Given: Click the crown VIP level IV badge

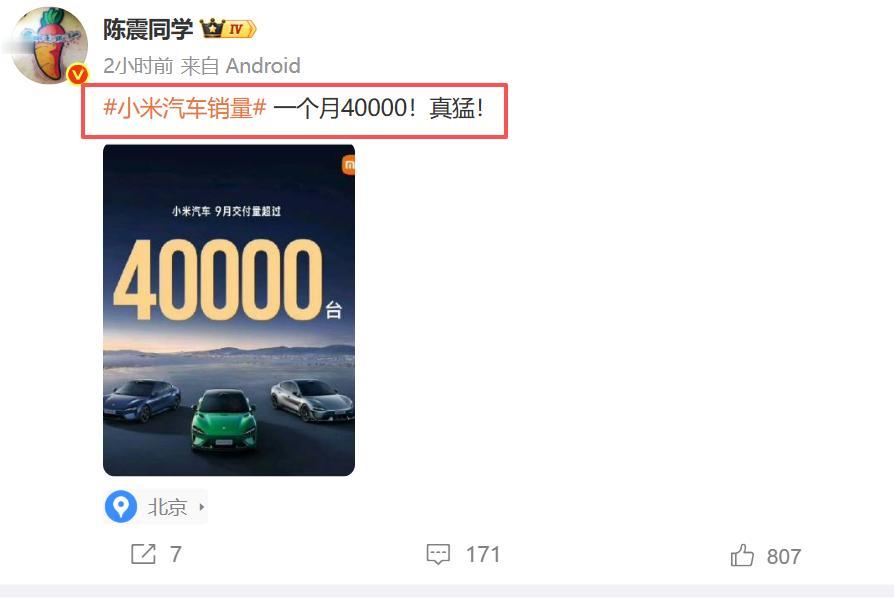Looking at the screenshot, I should [x=228, y=28].
